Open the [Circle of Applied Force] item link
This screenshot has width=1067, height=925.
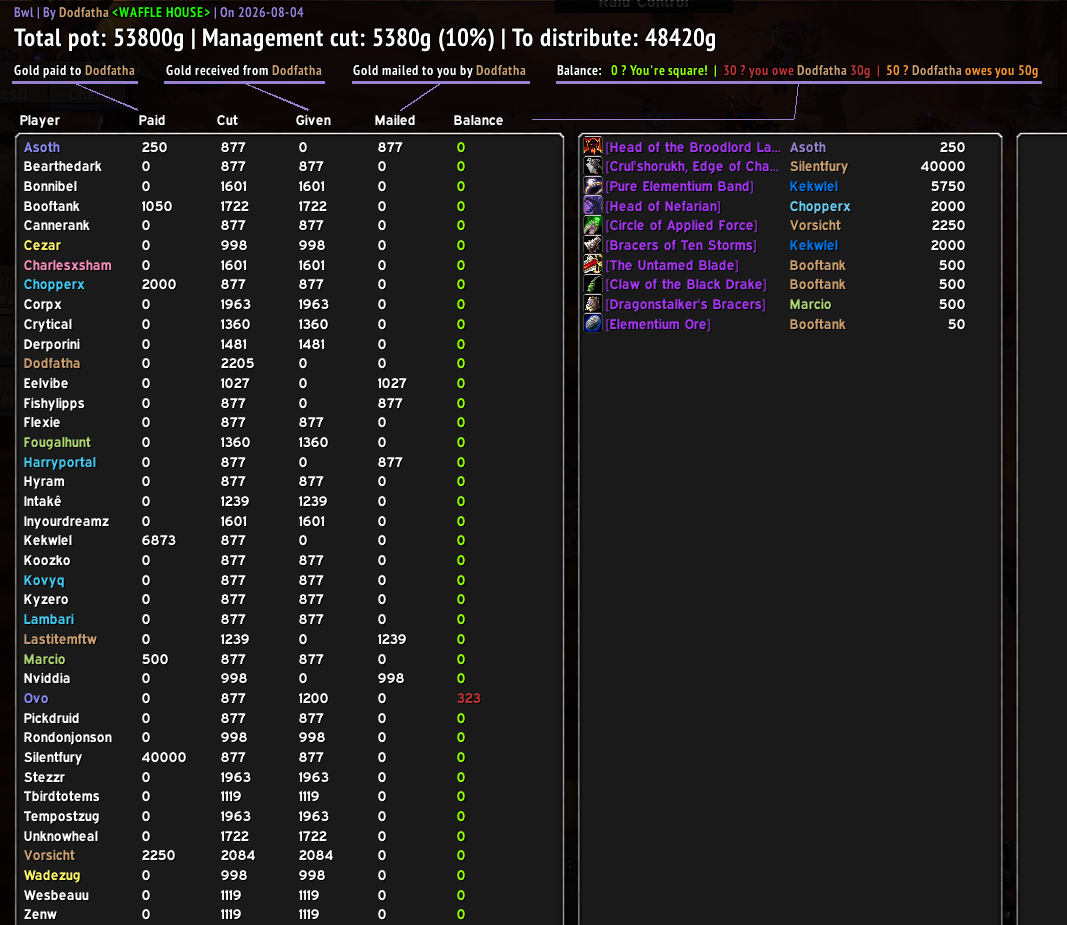[x=681, y=225]
